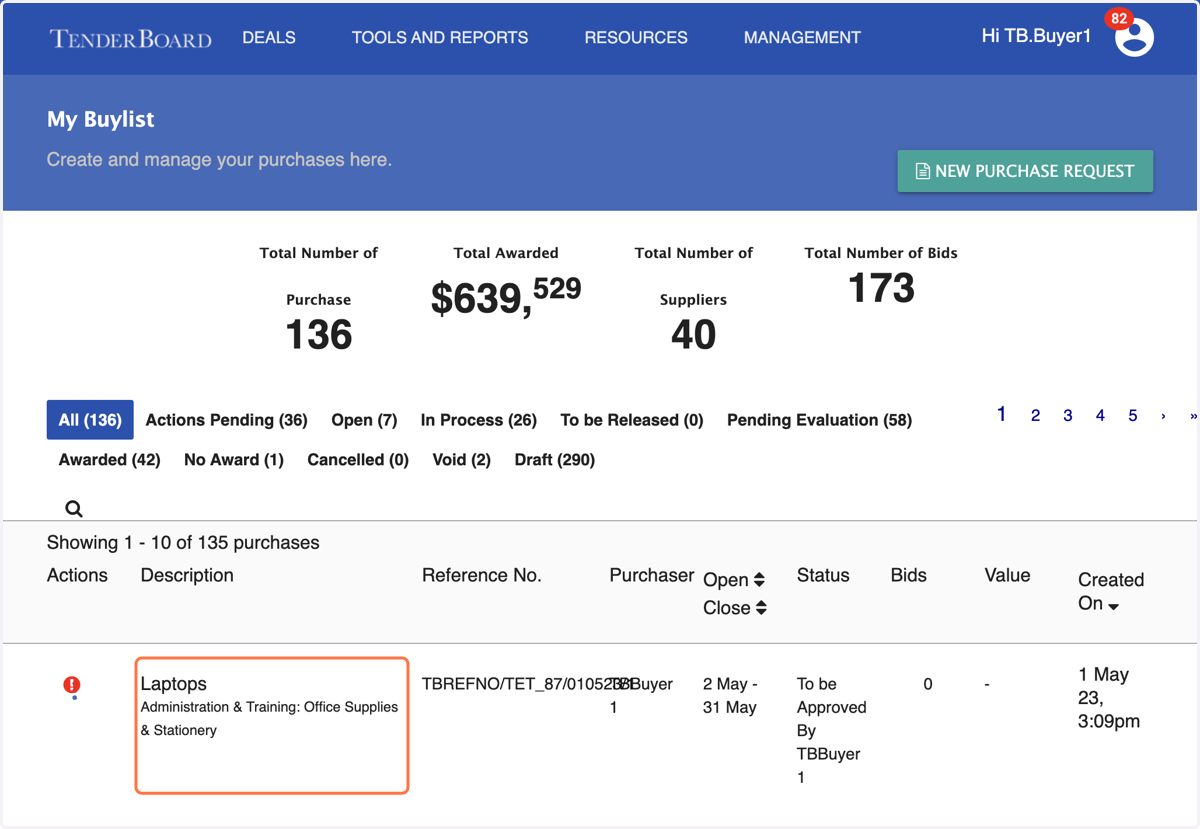Viewport: 1200px width, 829px height.
Task: Open the MANAGEMENT menu
Action: [802, 37]
